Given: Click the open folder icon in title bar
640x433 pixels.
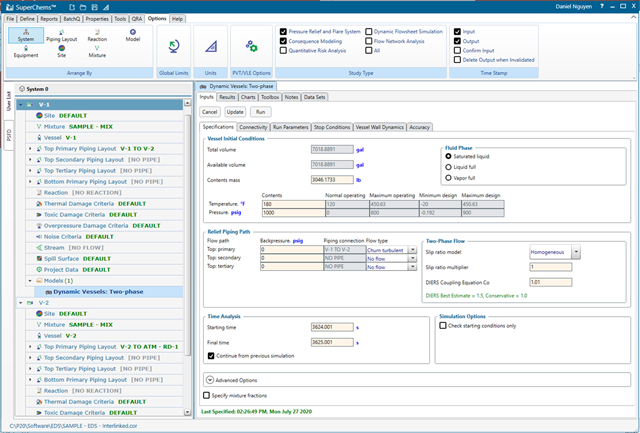Looking at the screenshot, I should pyautogui.click(x=83, y=7).
